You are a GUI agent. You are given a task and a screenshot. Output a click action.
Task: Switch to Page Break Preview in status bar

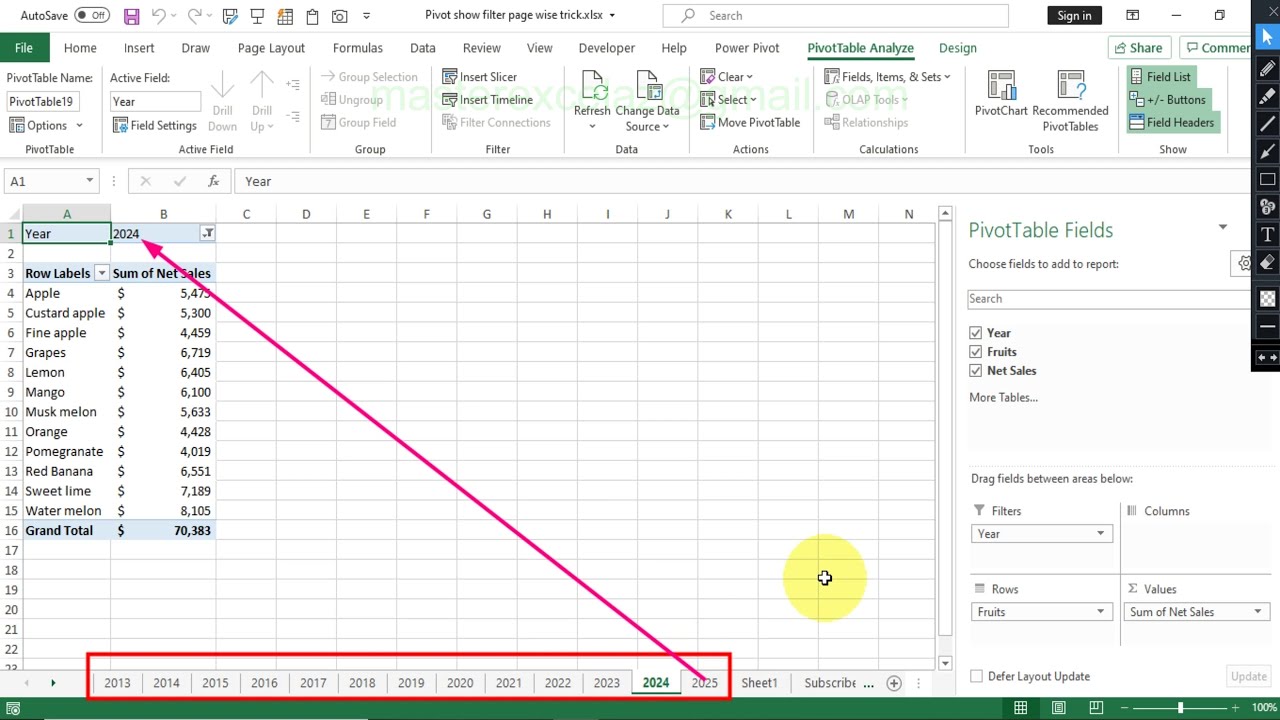point(1096,708)
